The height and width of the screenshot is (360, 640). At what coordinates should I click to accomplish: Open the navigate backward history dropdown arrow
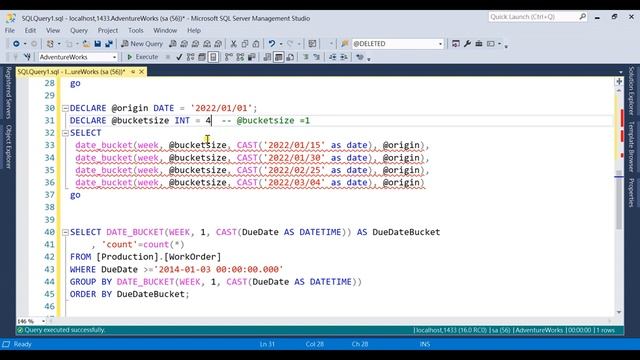(x=24, y=44)
